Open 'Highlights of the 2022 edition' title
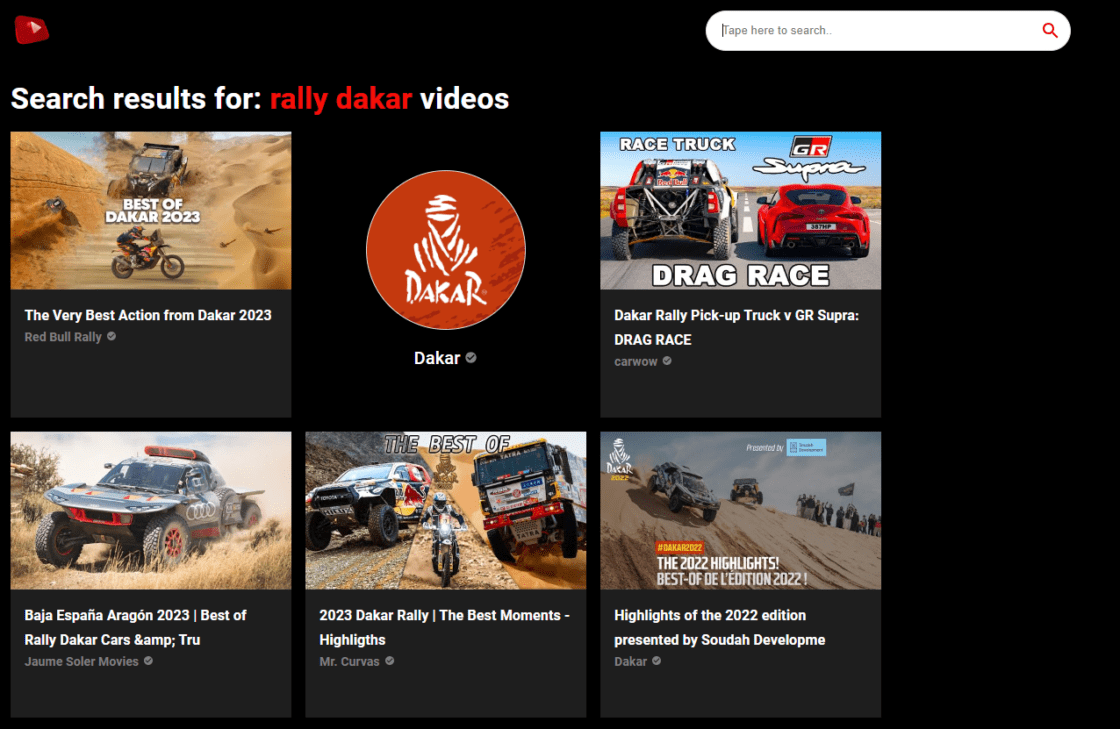 pyautogui.click(x=720, y=627)
